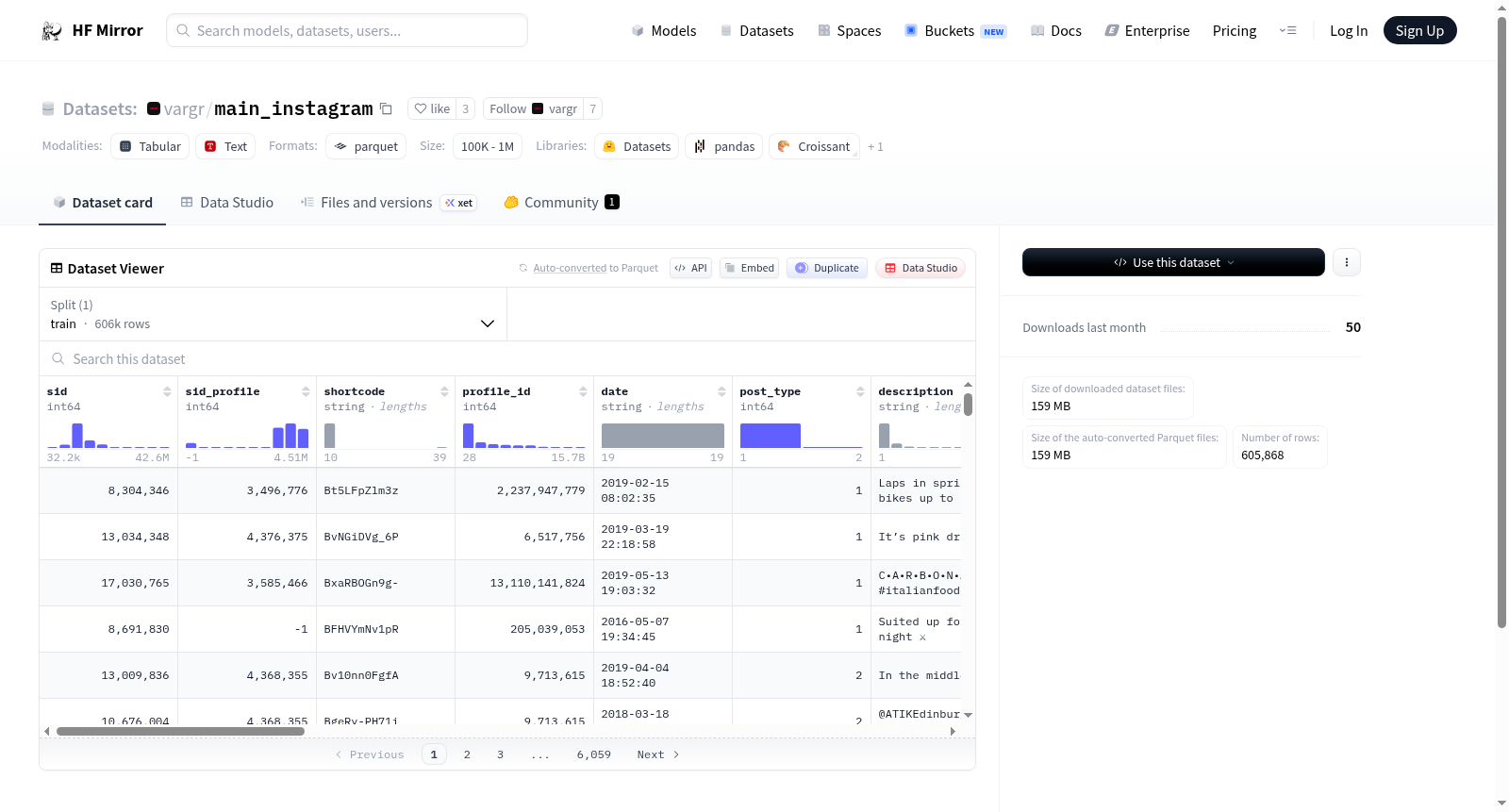Click the Next page button
This screenshot has width=1509, height=812.
[x=657, y=754]
